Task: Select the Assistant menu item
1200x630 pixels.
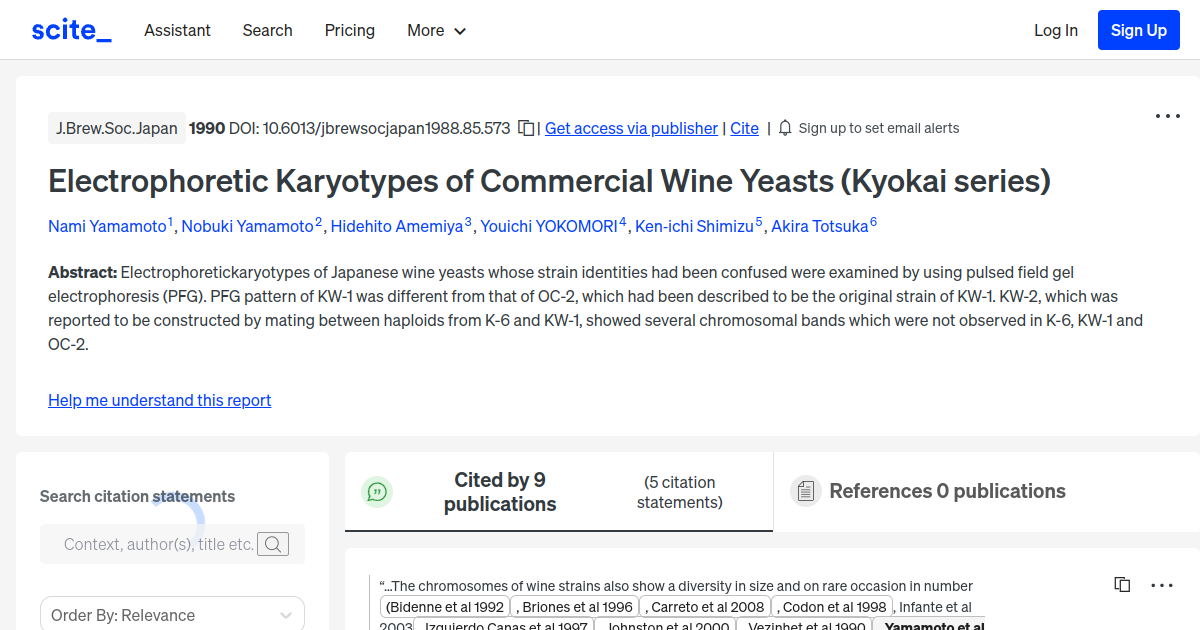Action: (x=177, y=30)
